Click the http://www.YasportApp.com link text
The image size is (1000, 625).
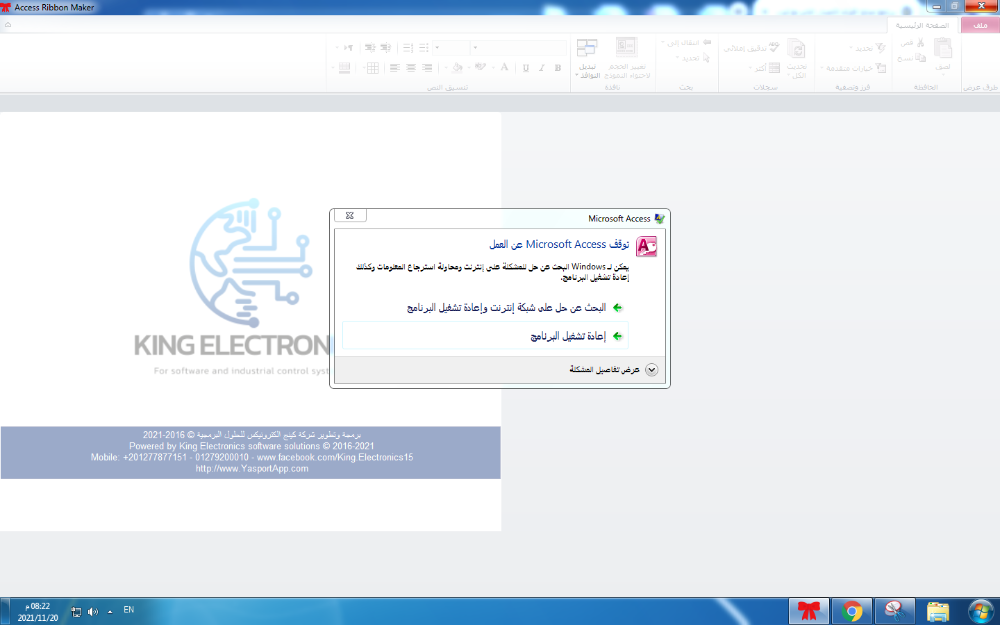252,468
